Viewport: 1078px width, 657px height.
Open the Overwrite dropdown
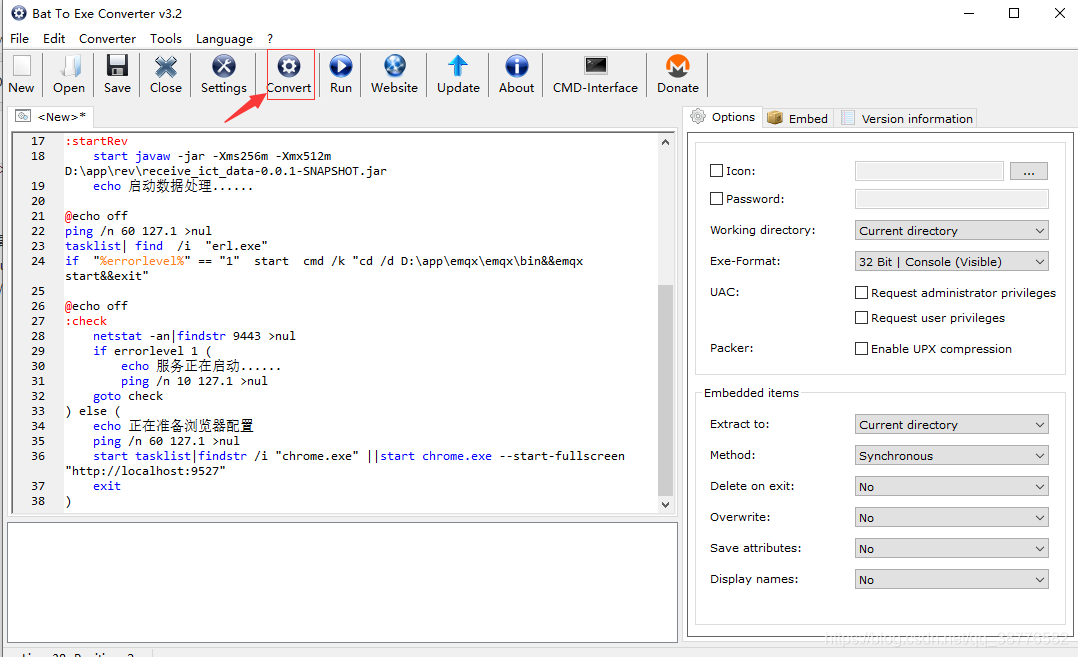(952, 517)
